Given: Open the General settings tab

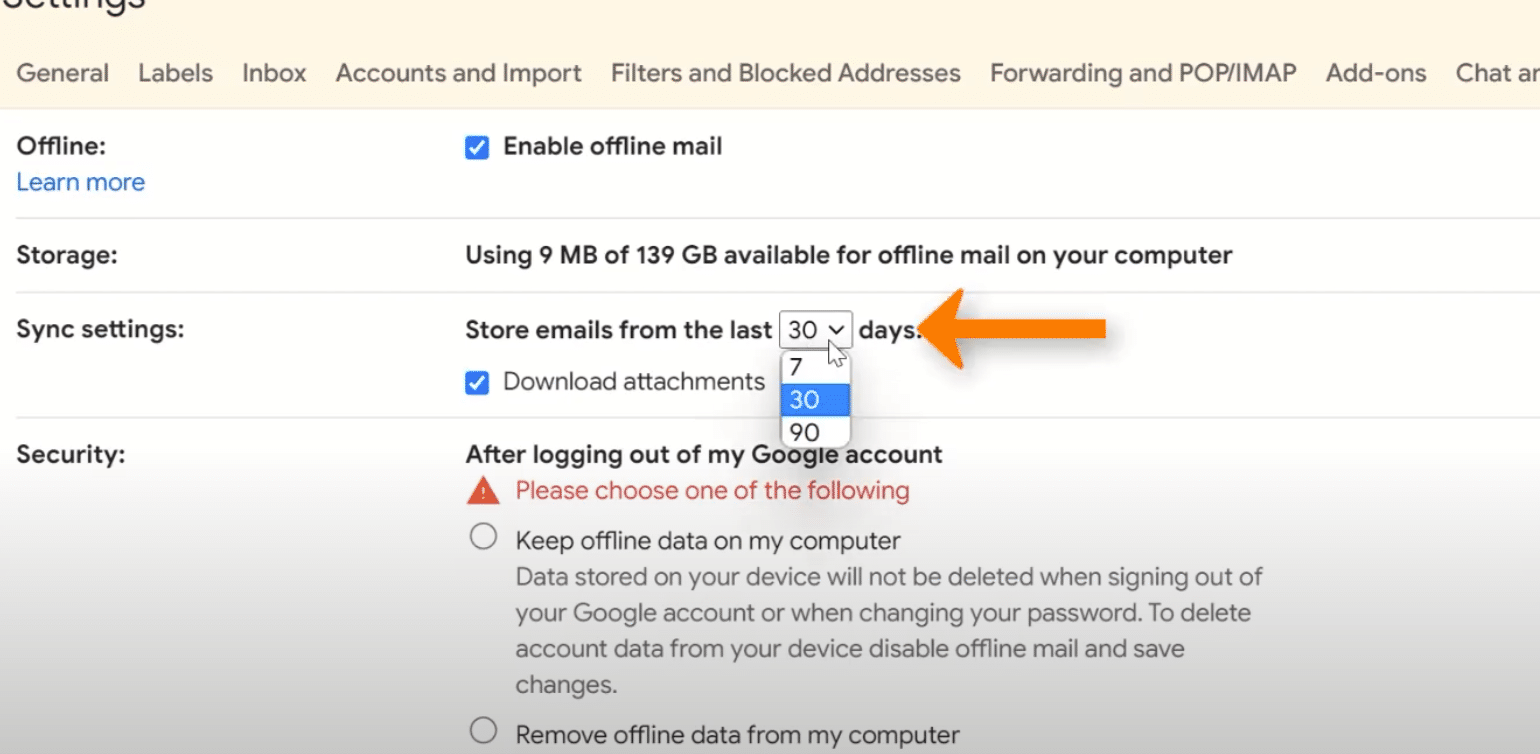Looking at the screenshot, I should tap(63, 73).
